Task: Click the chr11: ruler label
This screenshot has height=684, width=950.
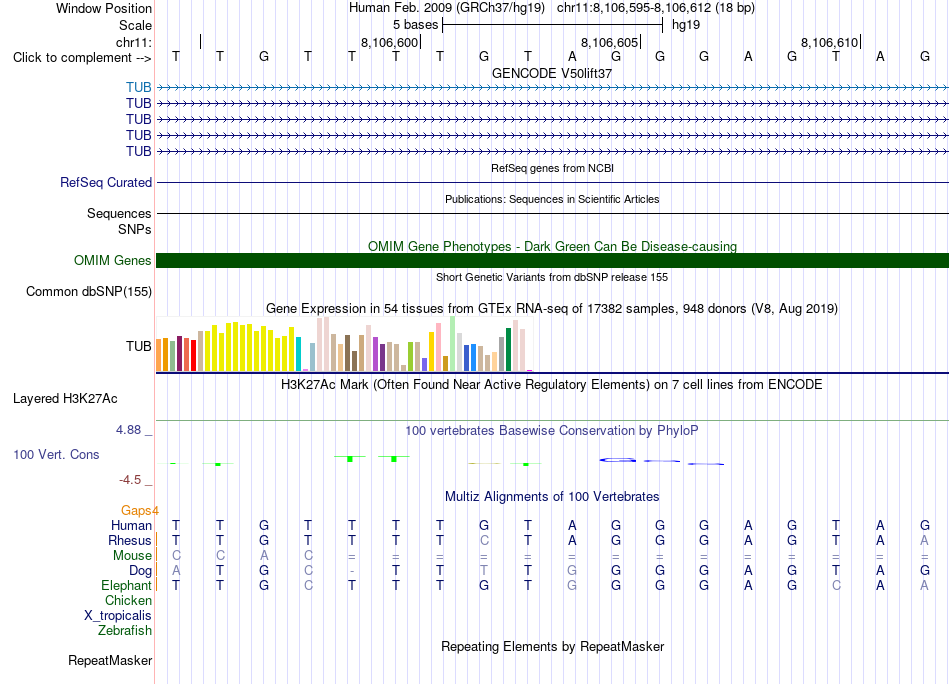Action: pyautogui.click(x=133, y=42)
